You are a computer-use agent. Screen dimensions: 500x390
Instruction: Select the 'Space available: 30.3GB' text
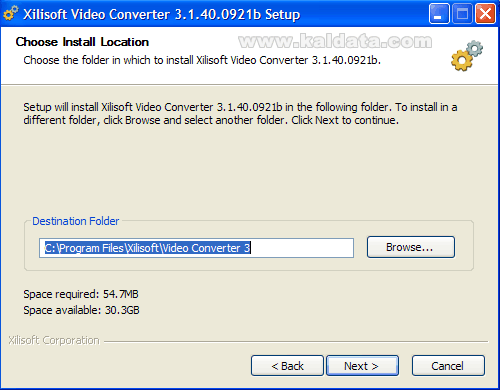81,310
